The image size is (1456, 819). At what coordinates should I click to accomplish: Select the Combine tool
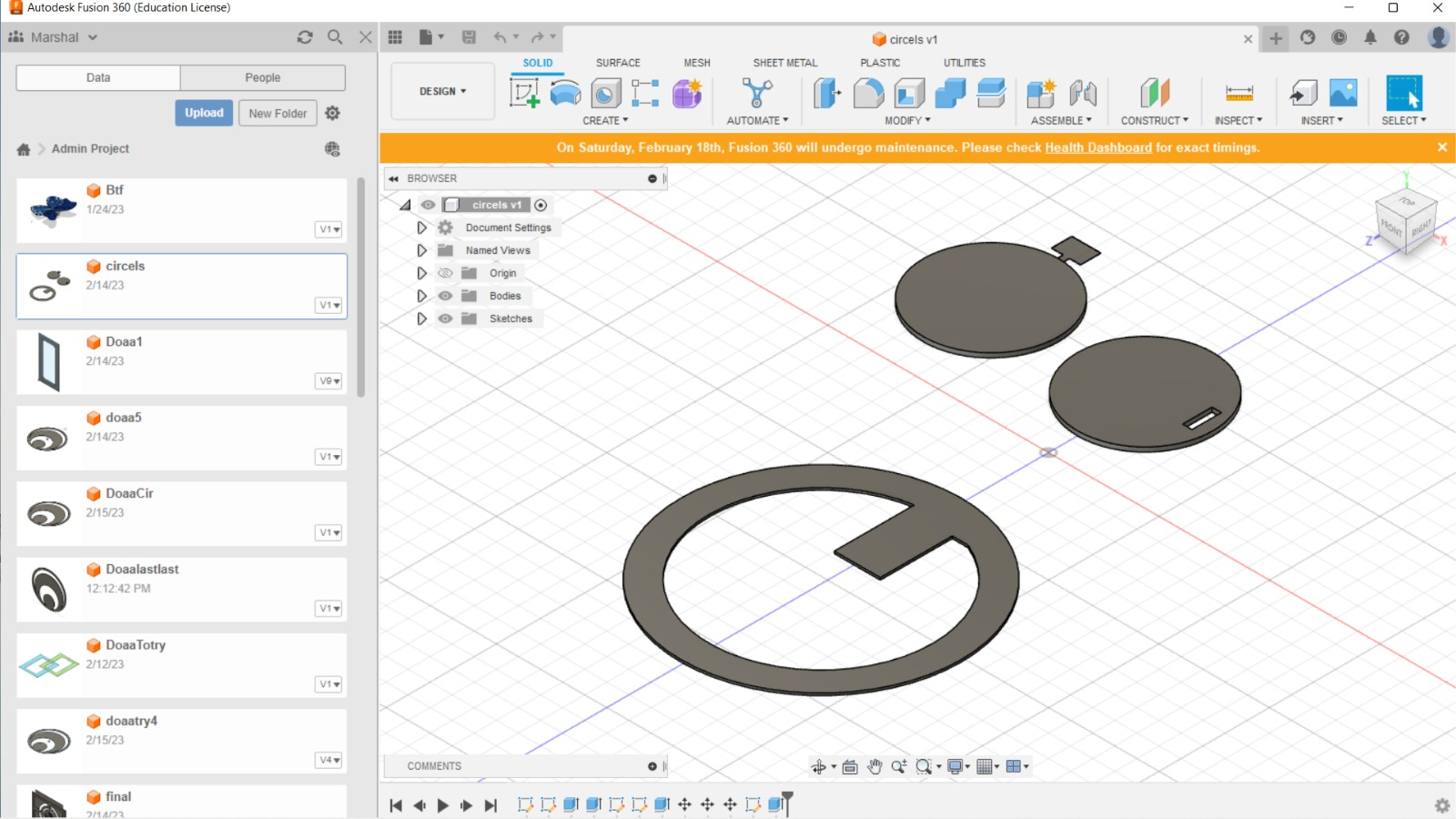click(950, 93)
